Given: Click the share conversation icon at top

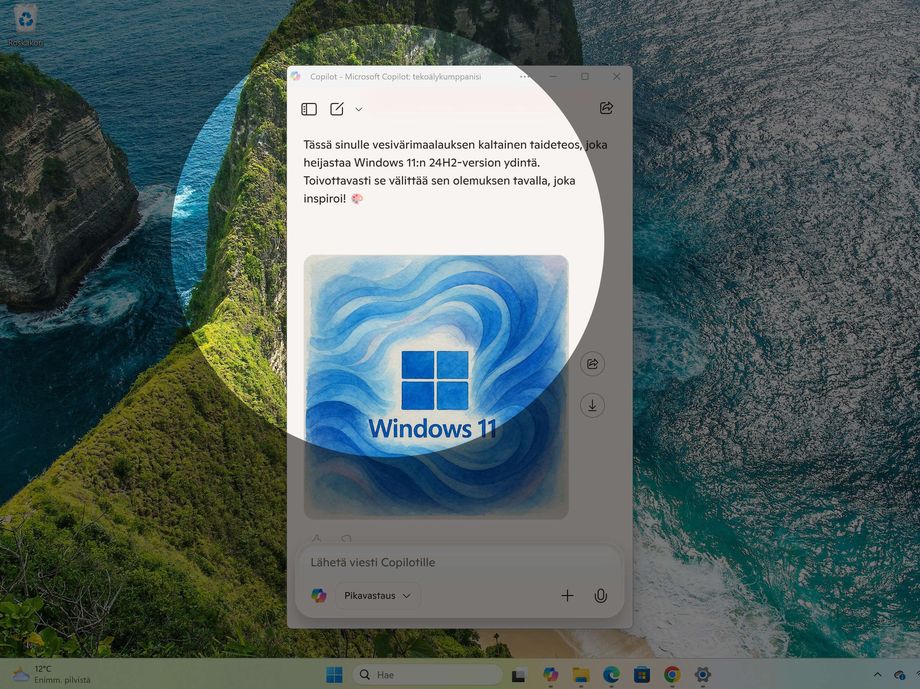Looking at the screenshot, I should click(x=606, y=108).
